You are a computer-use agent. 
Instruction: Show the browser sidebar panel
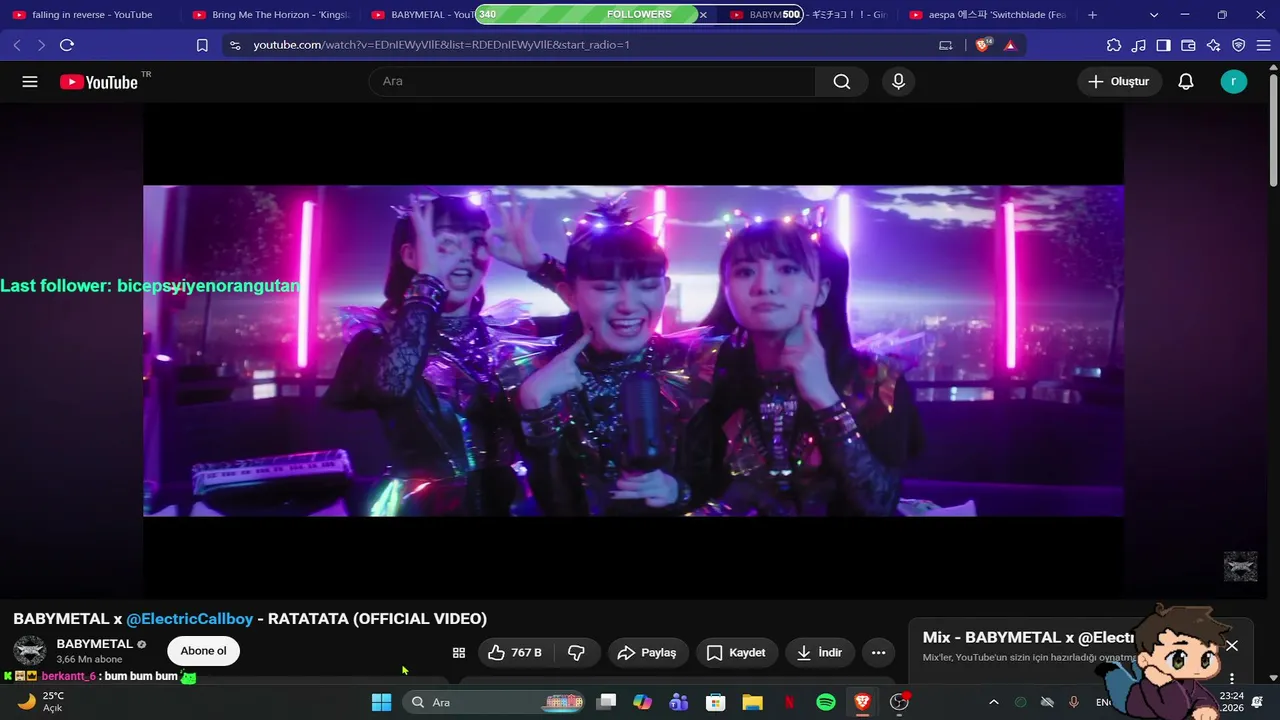1164,45
